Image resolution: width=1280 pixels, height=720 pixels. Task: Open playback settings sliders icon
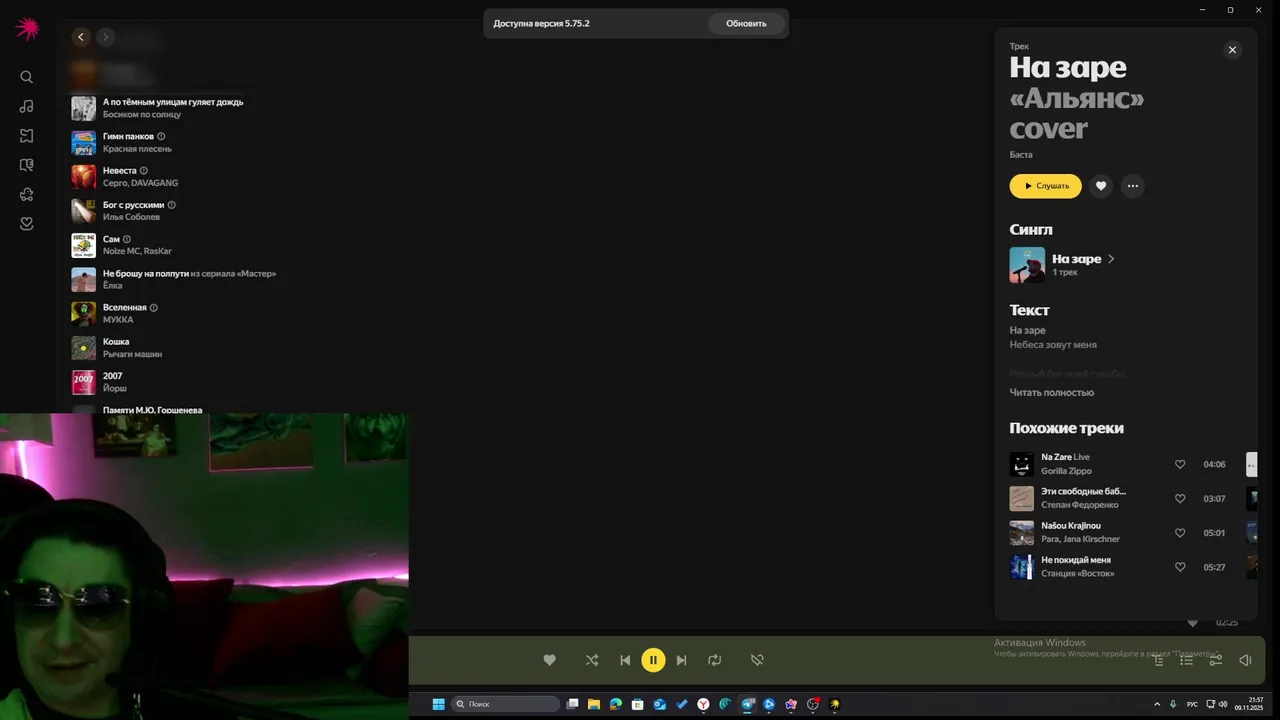(x=1216, y=660)
